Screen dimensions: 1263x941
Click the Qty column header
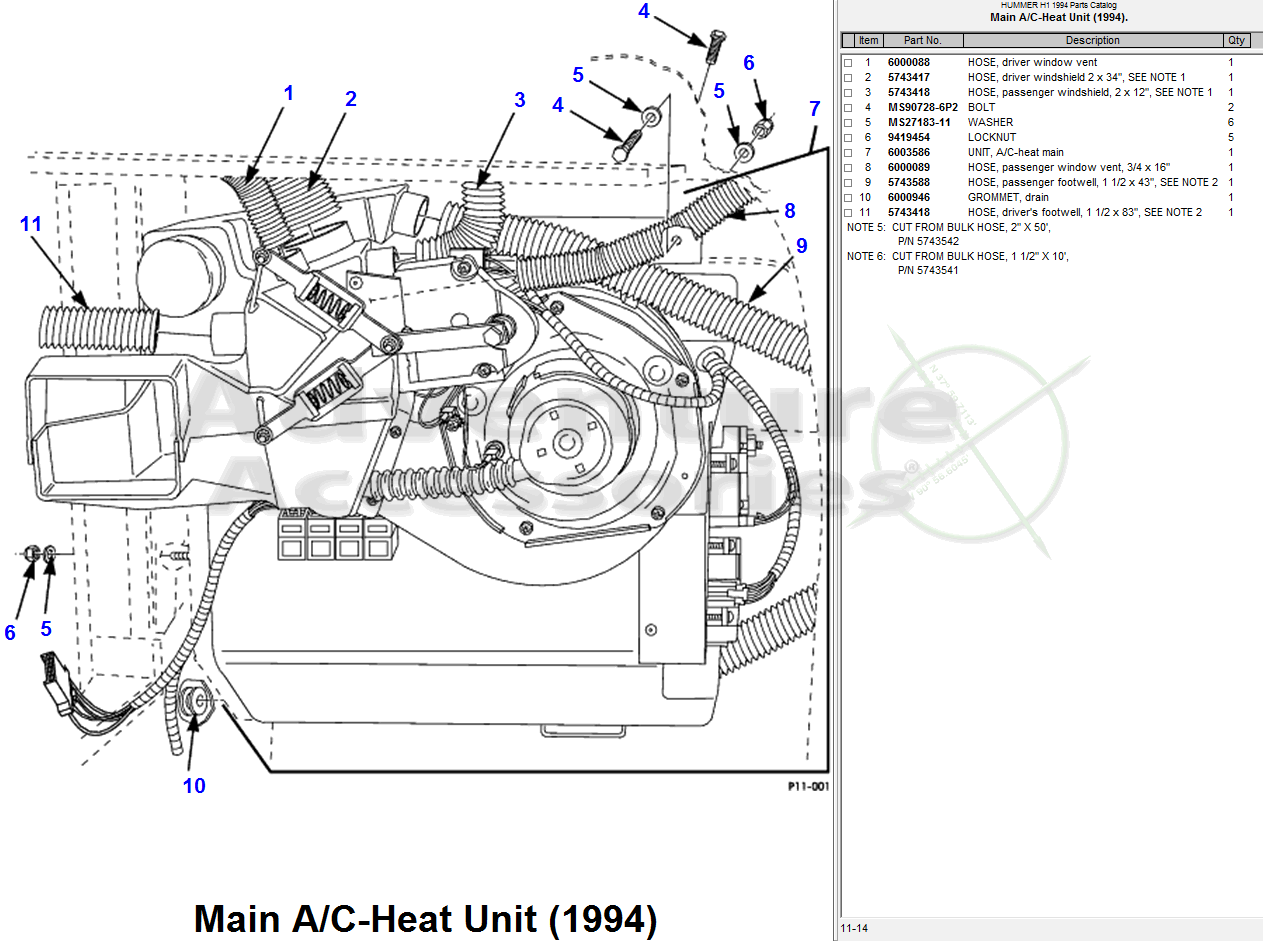click(1237, 40)
